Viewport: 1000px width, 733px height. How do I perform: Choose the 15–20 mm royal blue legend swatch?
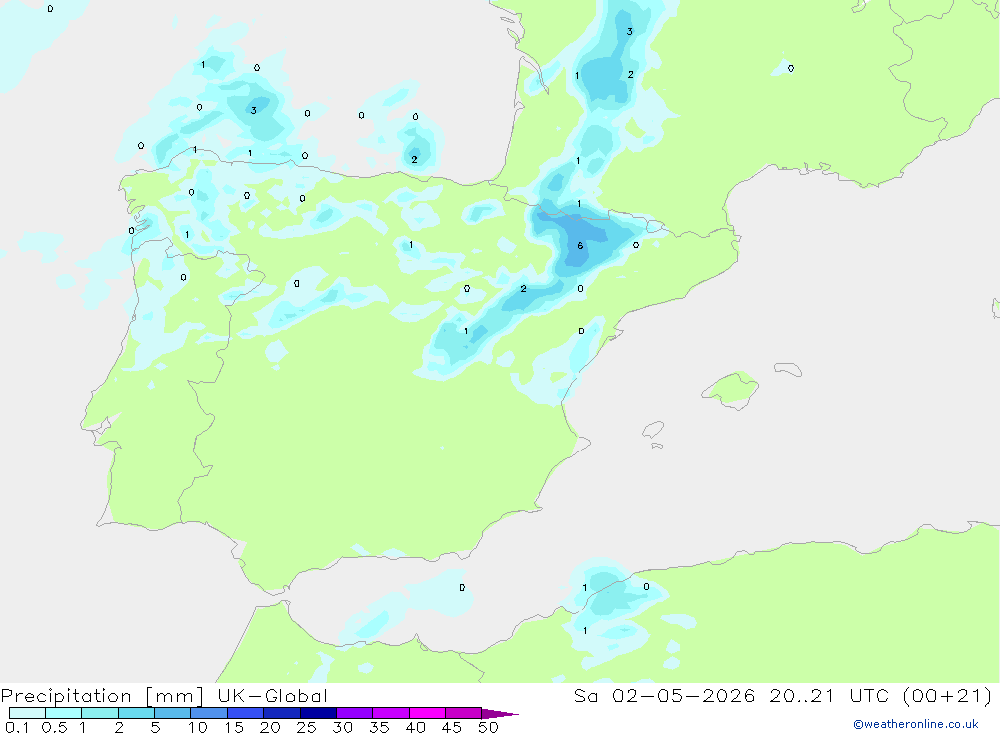(x=246, y=713)
